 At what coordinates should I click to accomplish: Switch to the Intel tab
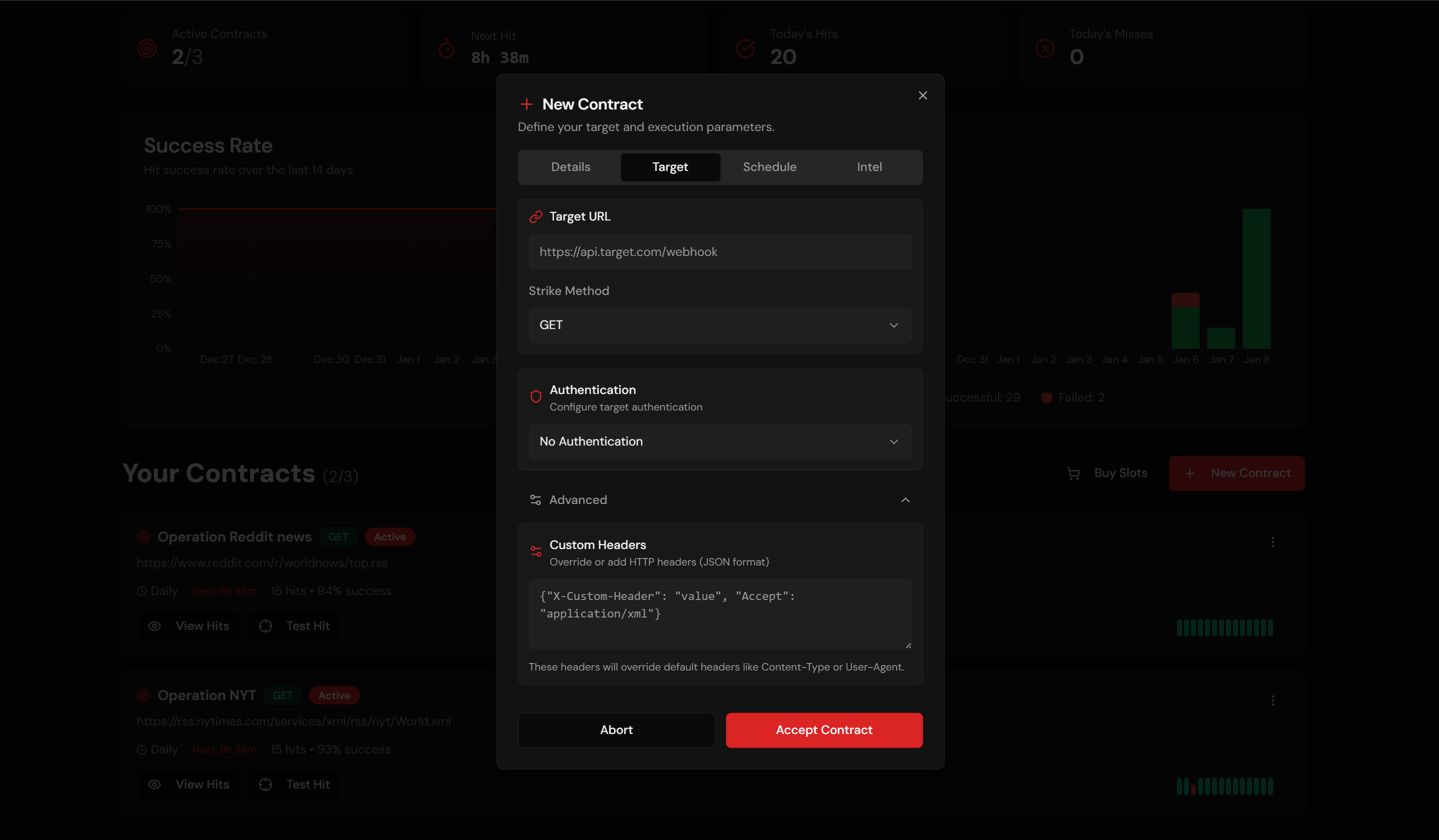[868, 166]
